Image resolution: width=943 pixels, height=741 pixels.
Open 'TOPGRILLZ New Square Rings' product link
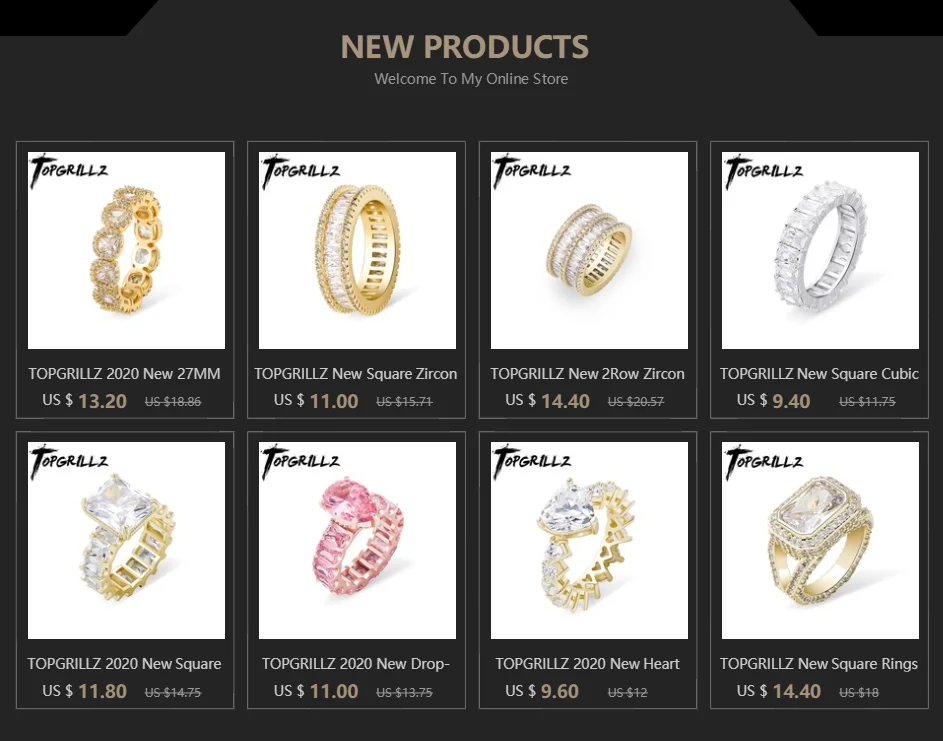[x=819, y=663]
